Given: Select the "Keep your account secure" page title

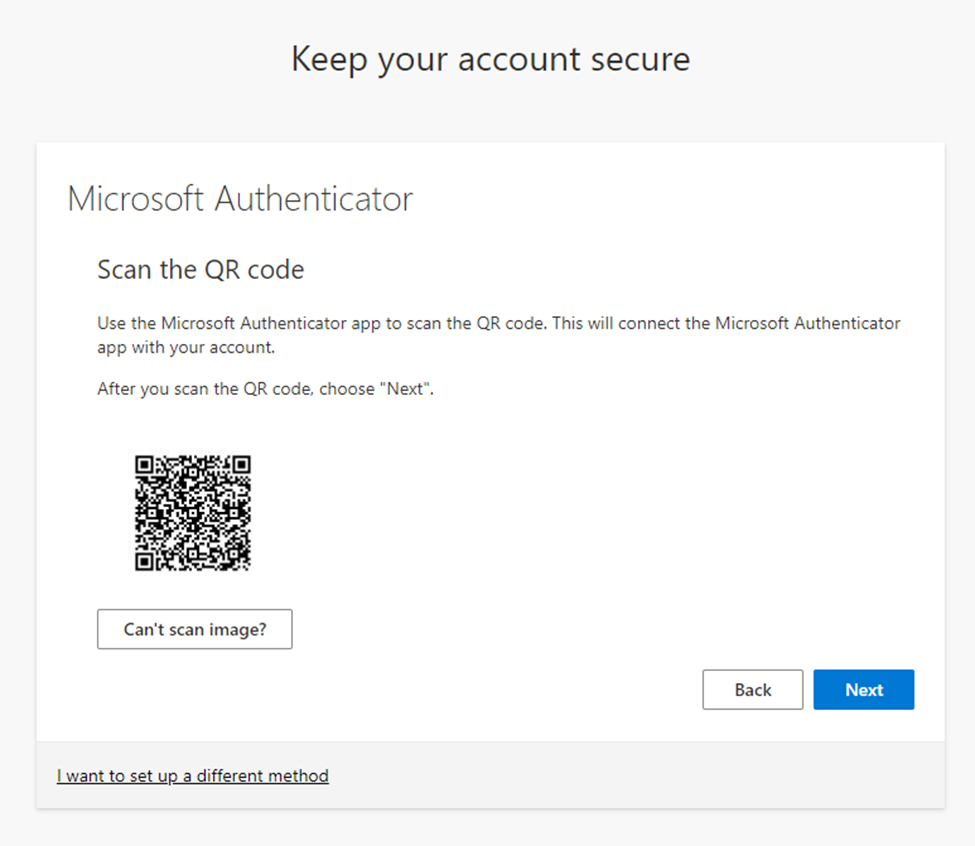Looking at the screenshot, I should click(x=490, y=59).
